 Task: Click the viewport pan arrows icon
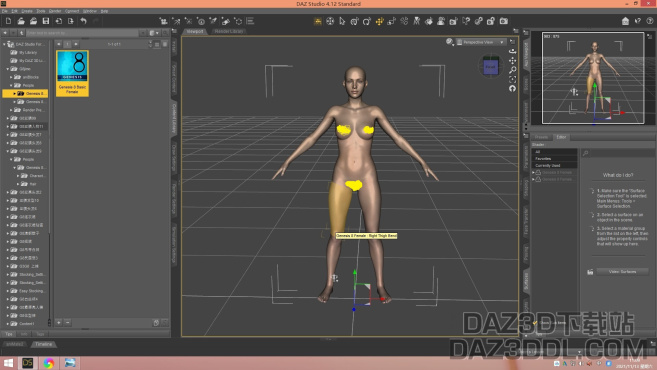pos(512,61)
